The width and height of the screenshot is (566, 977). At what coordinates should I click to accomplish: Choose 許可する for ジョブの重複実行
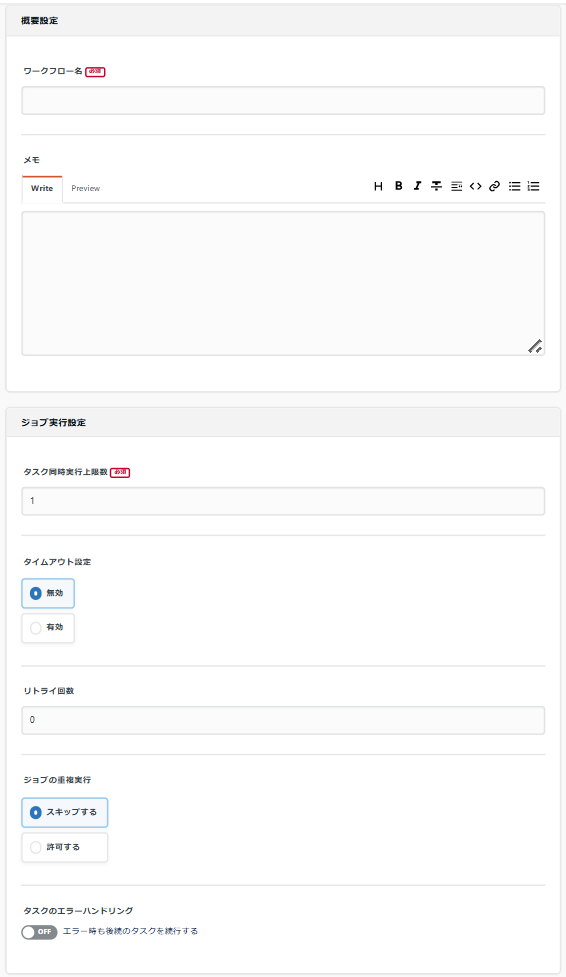point(65,847)
